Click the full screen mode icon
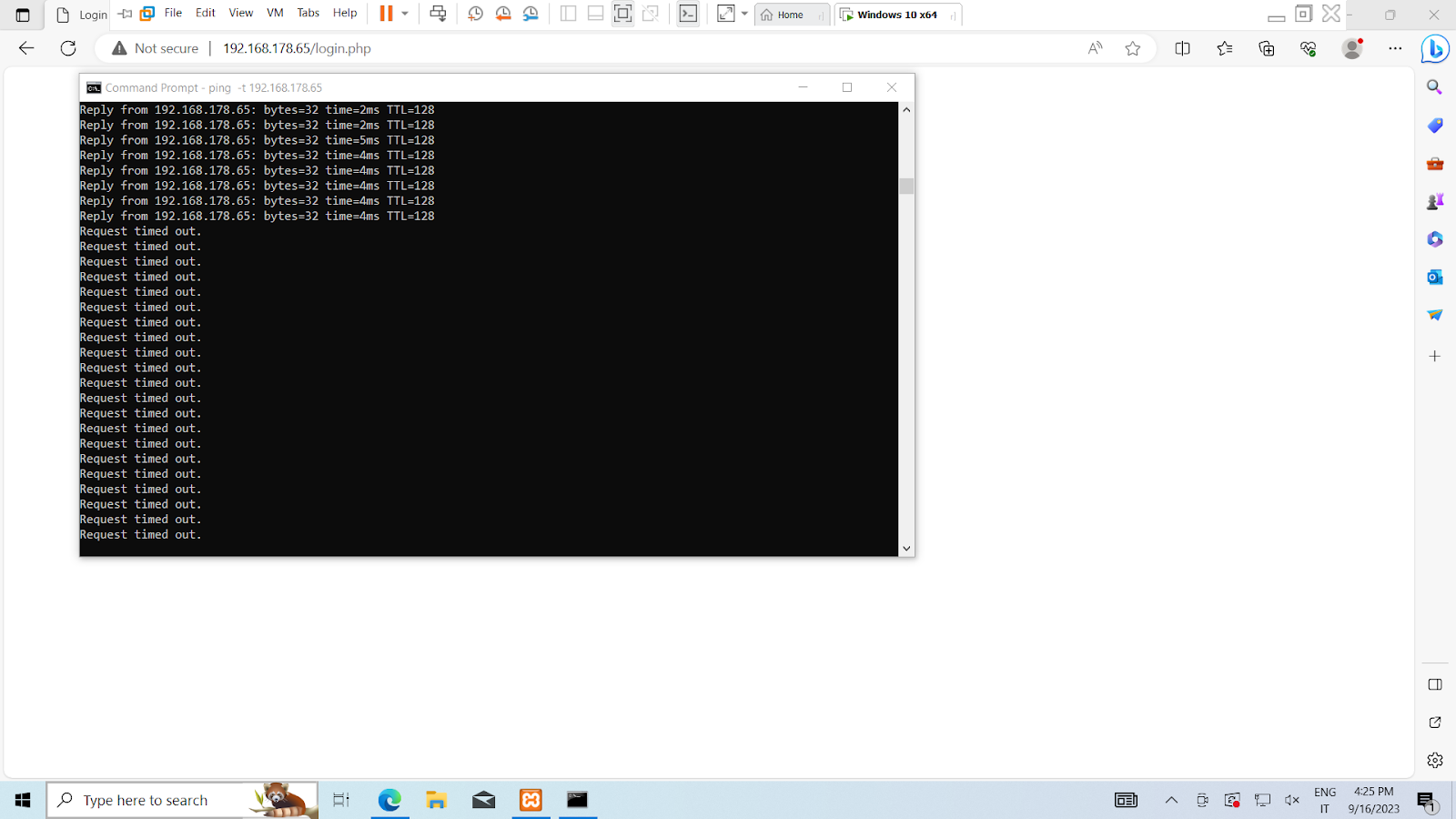The height and width of the screenshot is (819, 1456). (622, 14)
